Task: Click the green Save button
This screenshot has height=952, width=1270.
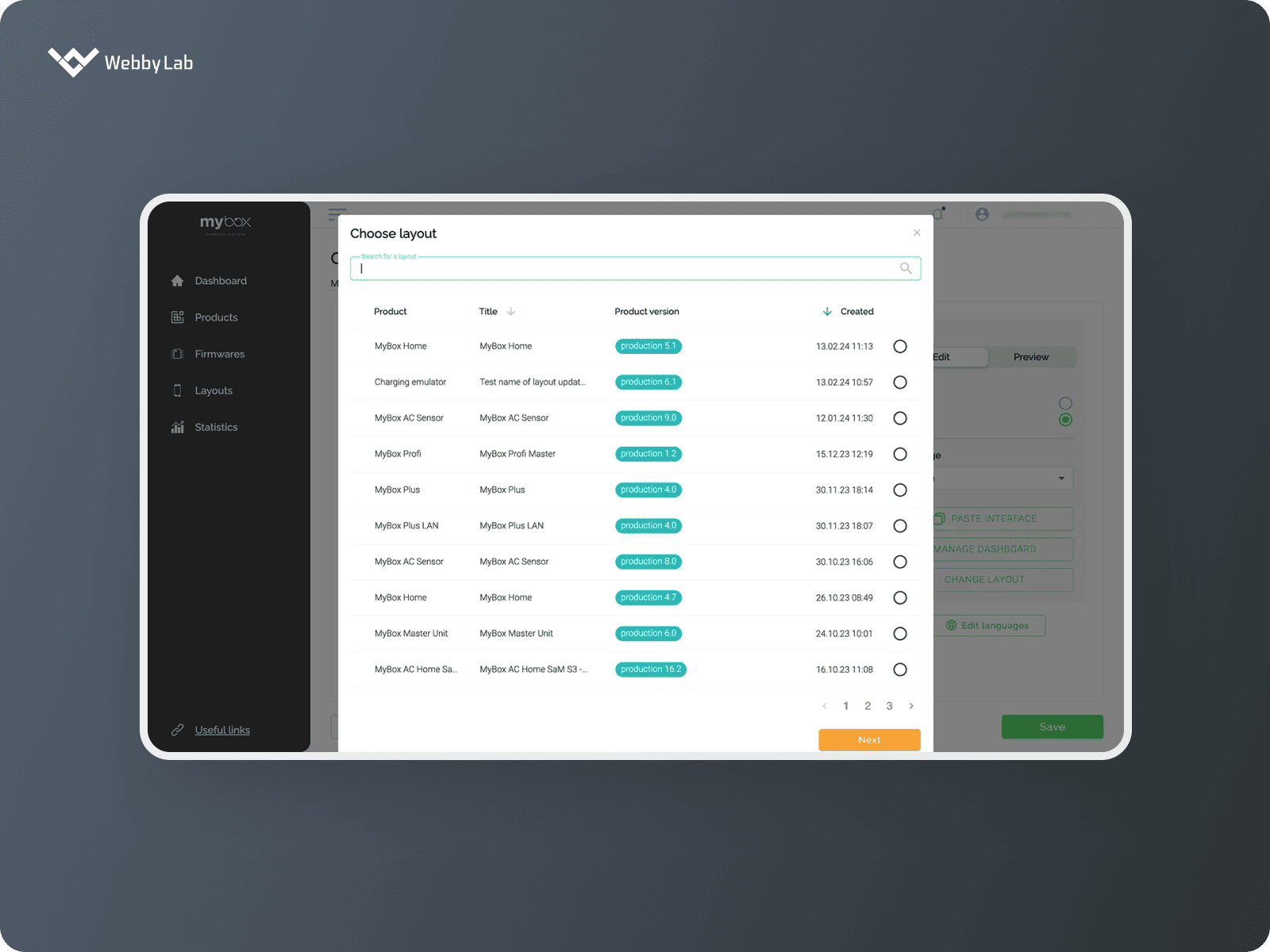Action: point(1053,727)
